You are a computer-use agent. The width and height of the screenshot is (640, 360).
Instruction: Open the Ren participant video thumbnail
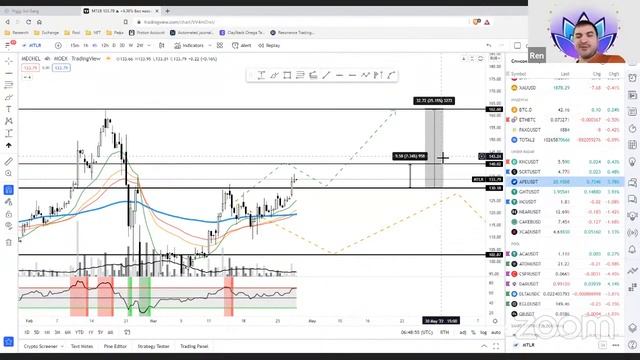point(584,31)
